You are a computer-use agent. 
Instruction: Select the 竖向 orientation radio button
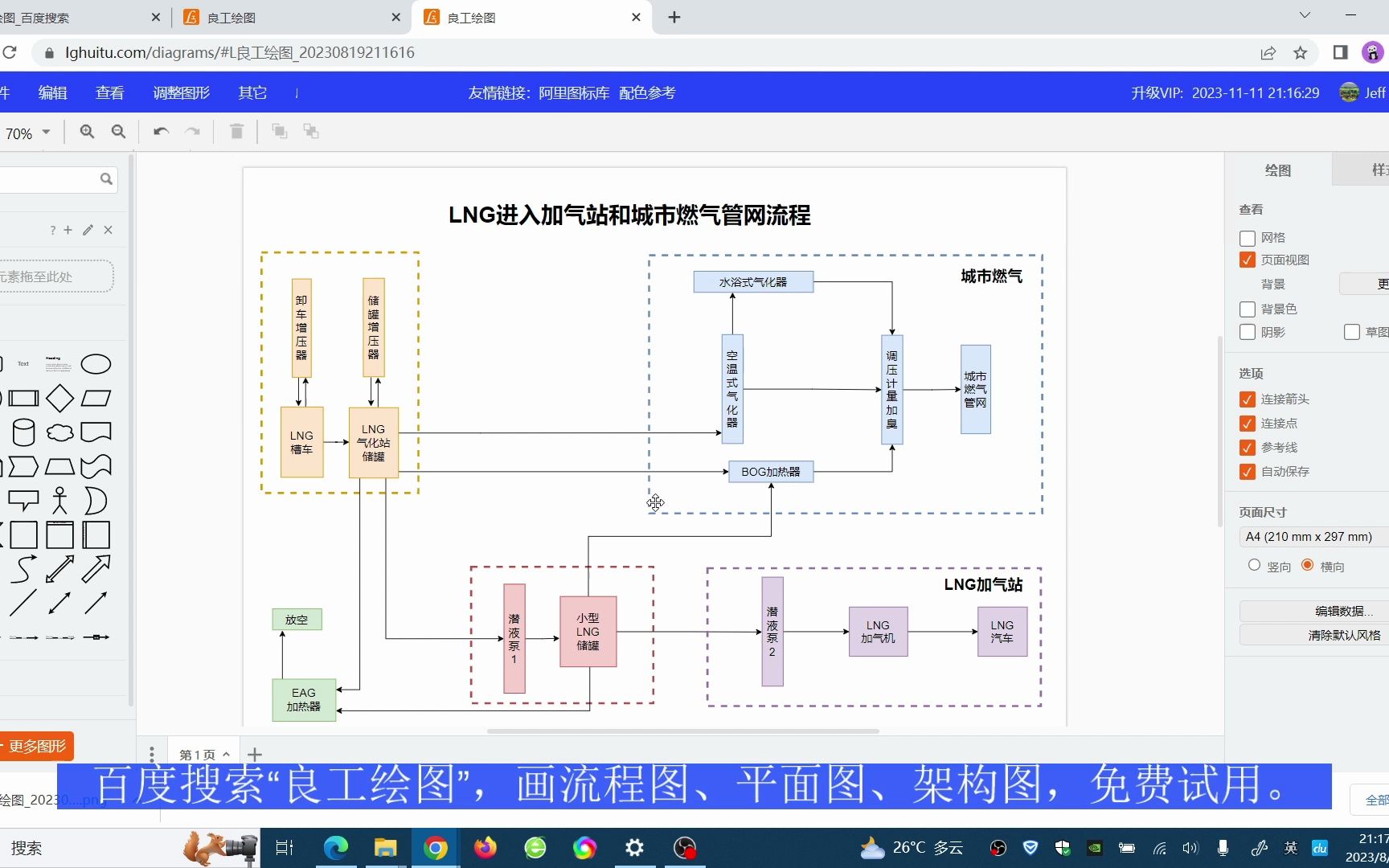click(x=1254, y=565)
